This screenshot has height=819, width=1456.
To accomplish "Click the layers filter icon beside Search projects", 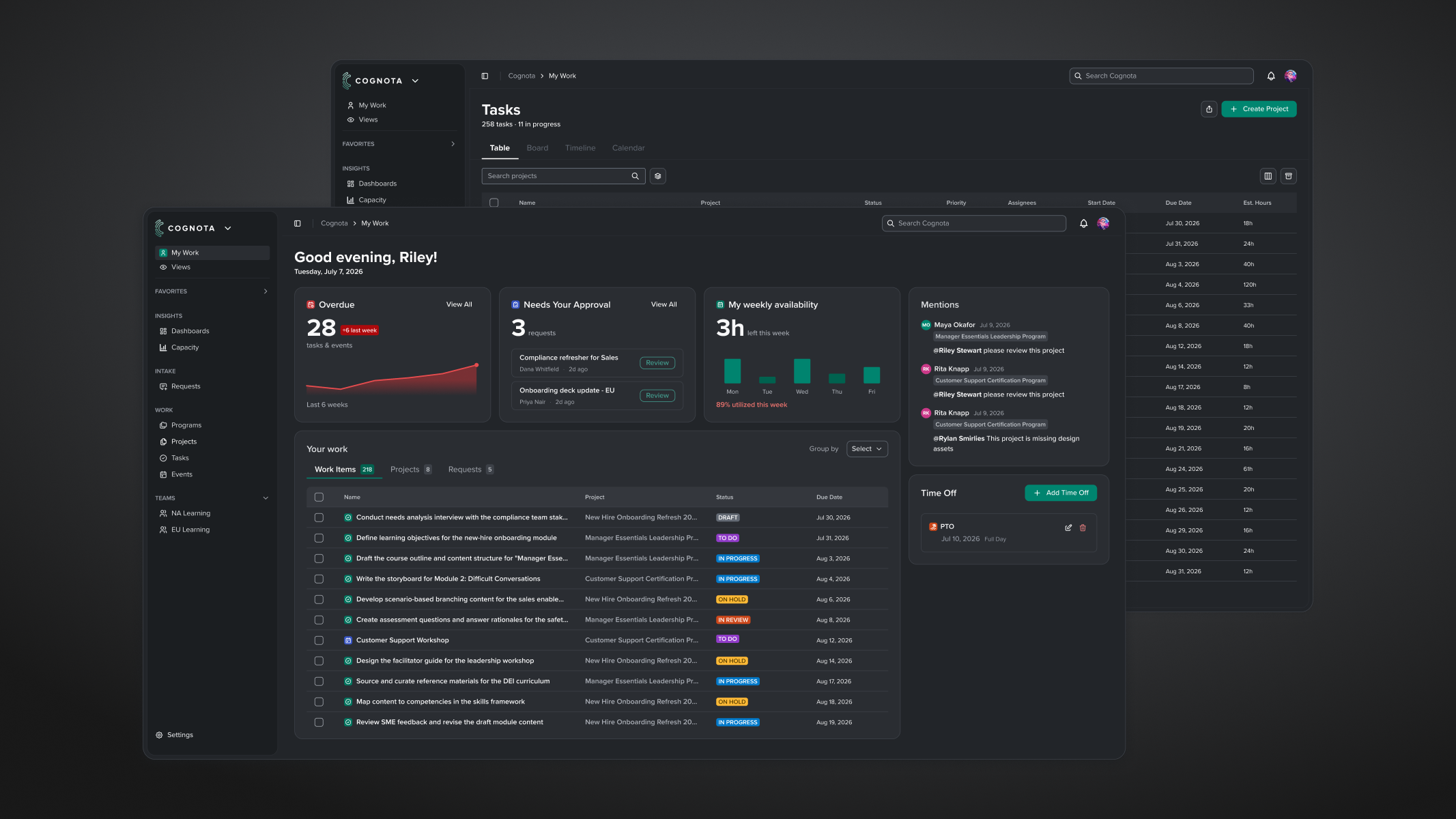I will point(657,176).
